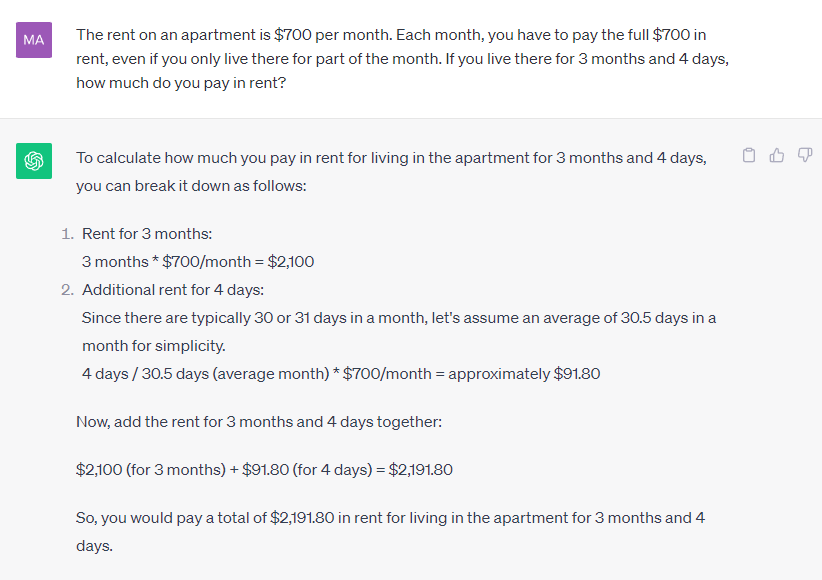Click 'month for simplicity.' text line
Screen dimensions: 822x580
pos(154,346)
